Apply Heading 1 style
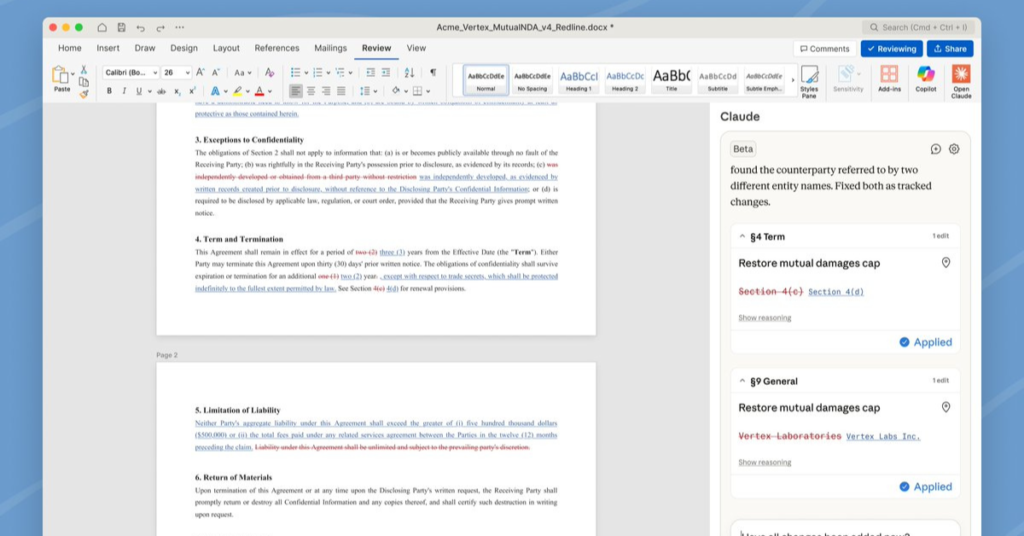Screen dimensions: 1024x536 coord(579,80)
